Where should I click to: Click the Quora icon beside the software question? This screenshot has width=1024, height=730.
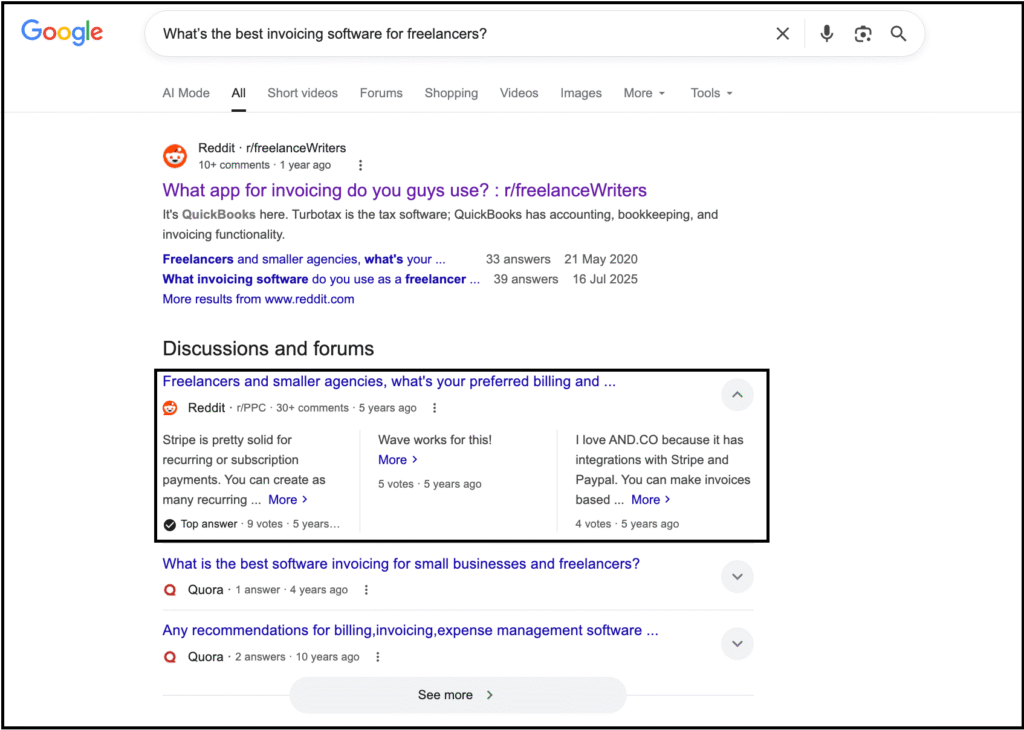[x=170, y=590]
